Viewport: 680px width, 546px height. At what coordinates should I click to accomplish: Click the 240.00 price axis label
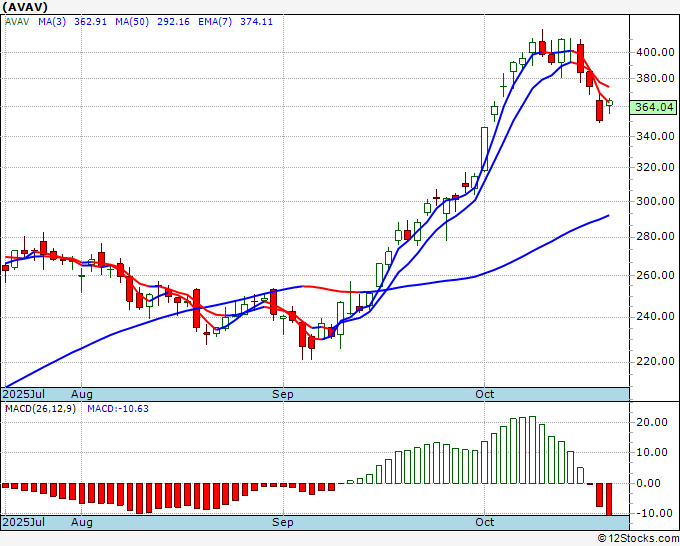click(655, 316)
